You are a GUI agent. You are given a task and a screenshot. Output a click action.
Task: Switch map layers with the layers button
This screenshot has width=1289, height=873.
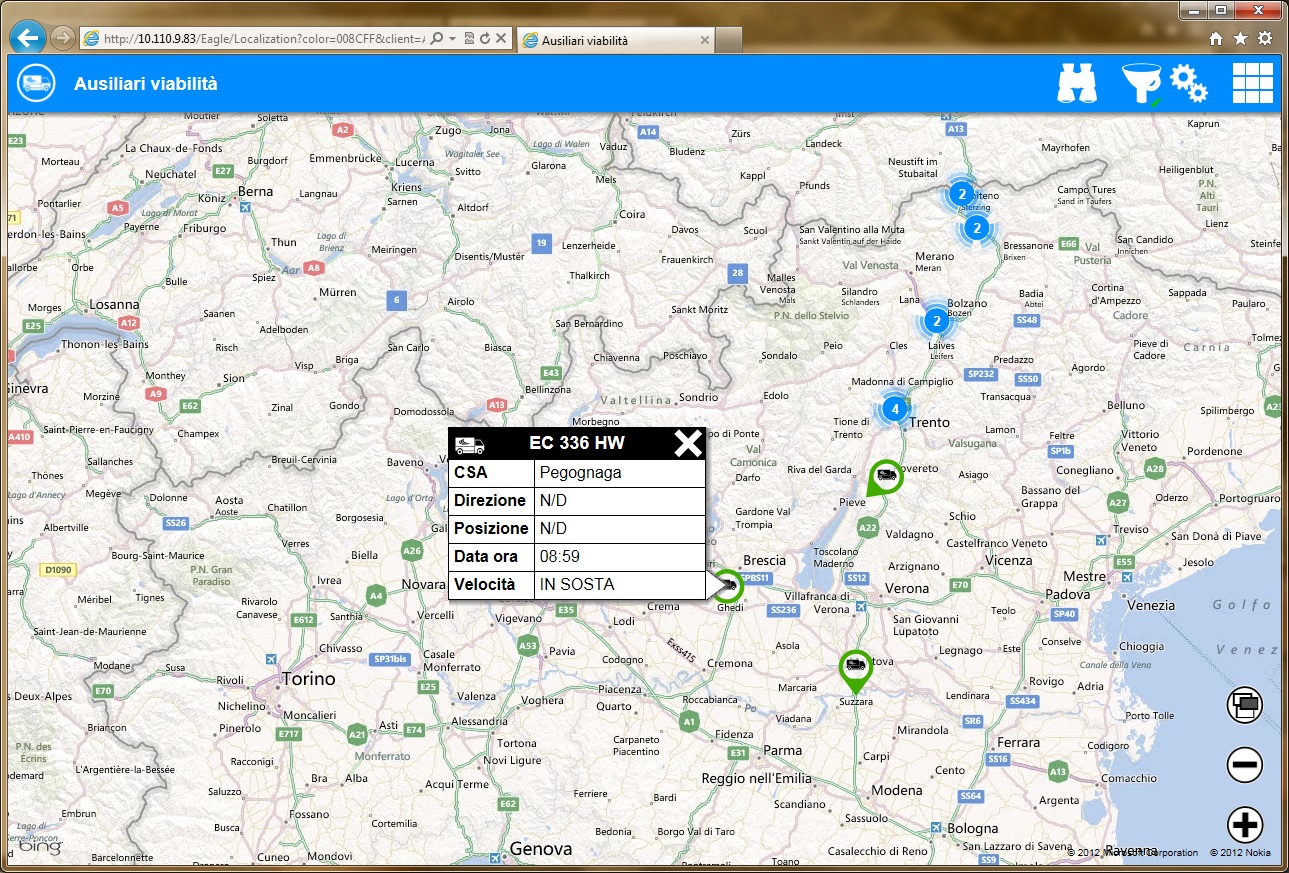pyautogui.click(x=1245, y=704)
